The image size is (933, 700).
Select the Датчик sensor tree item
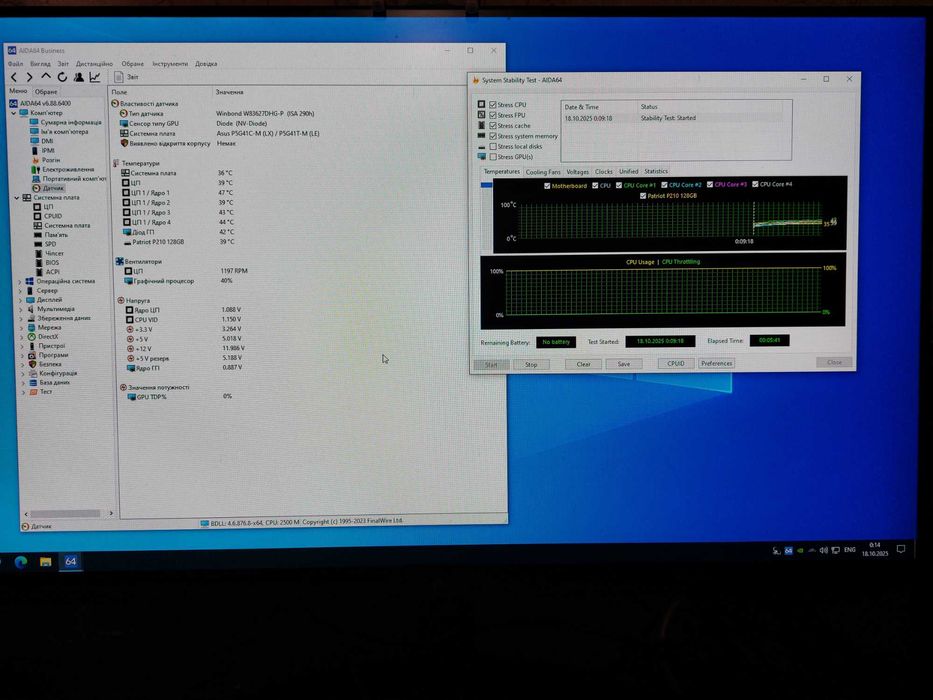click(48, 188)
